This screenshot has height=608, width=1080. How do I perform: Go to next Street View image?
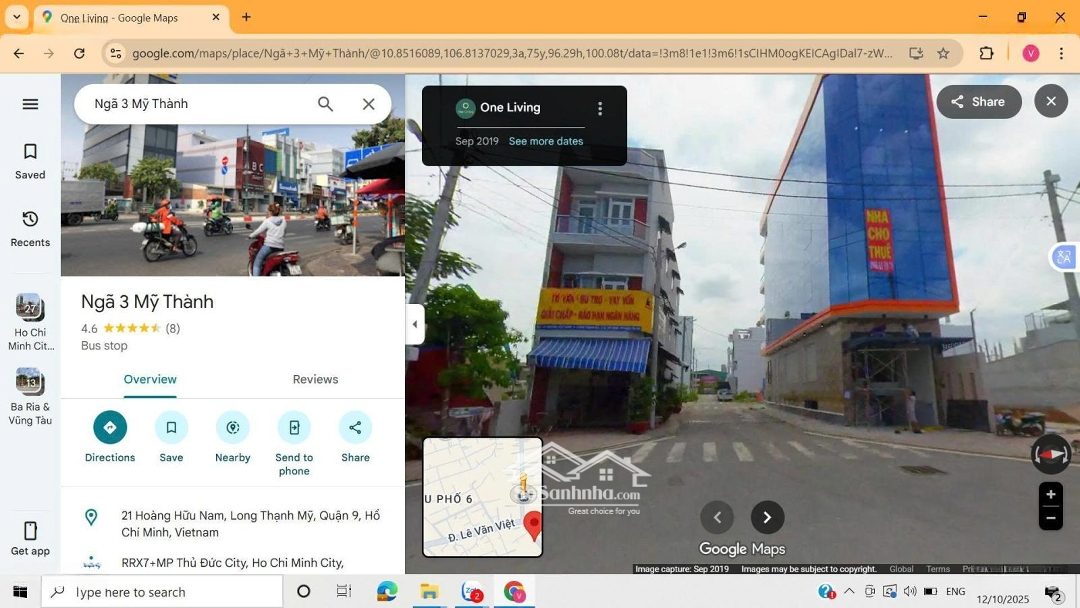pos(767,518)
